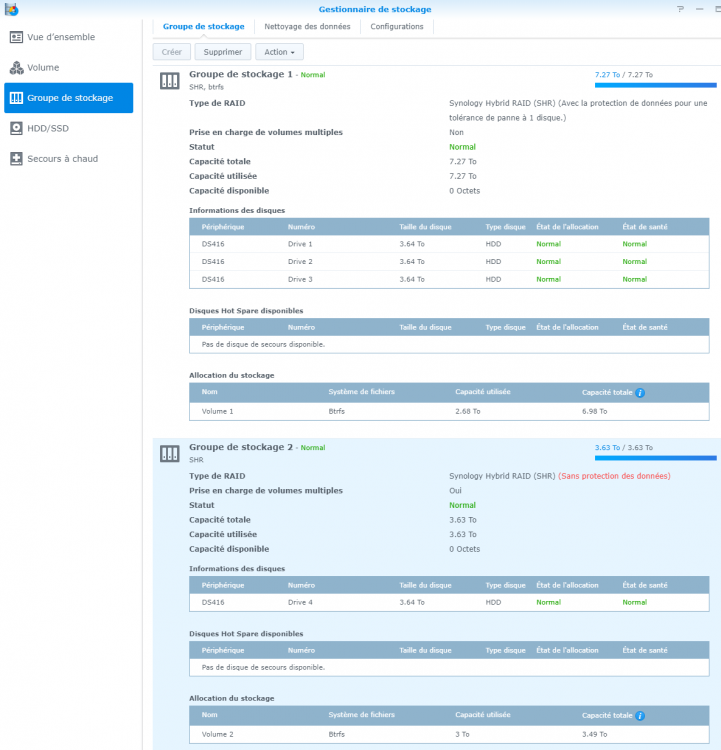721x750 pixels.
Task: Select the Volume 1 allocation row
Action: (448, 411)
